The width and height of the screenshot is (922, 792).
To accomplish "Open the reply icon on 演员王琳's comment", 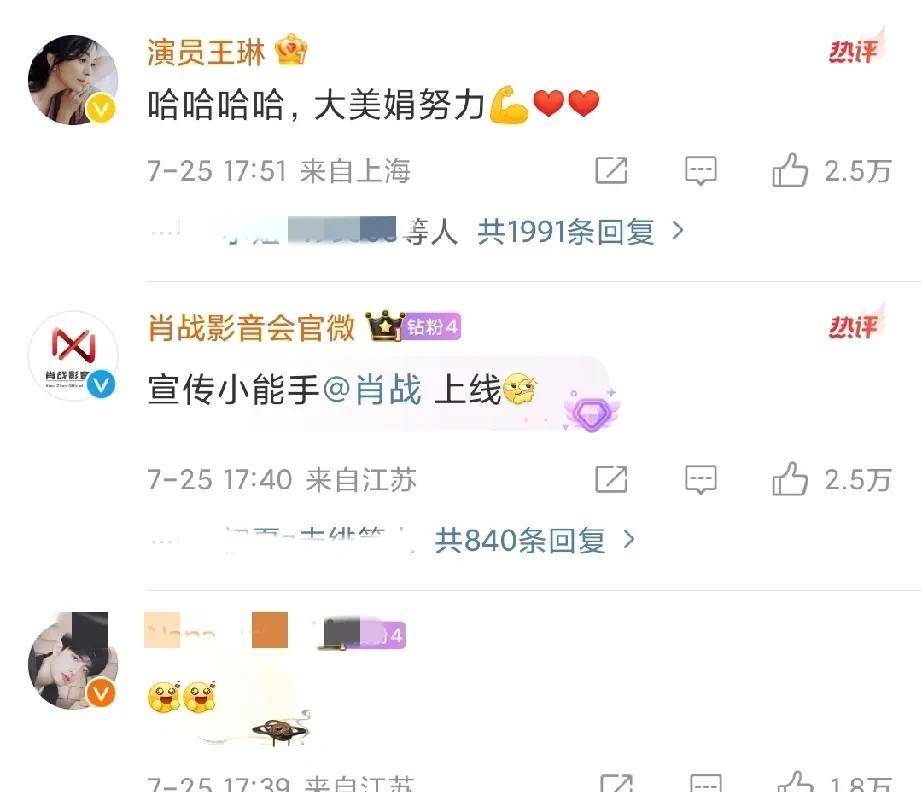I will click(701, 171).
